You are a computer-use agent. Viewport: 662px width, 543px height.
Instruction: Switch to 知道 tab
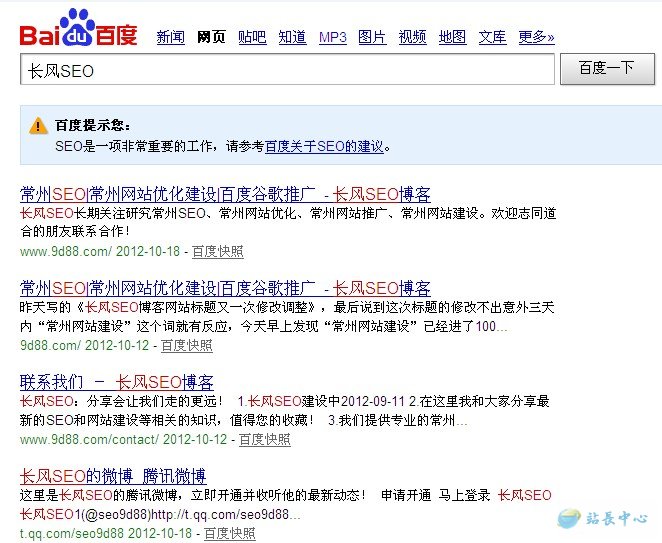[x=292, y=37]
